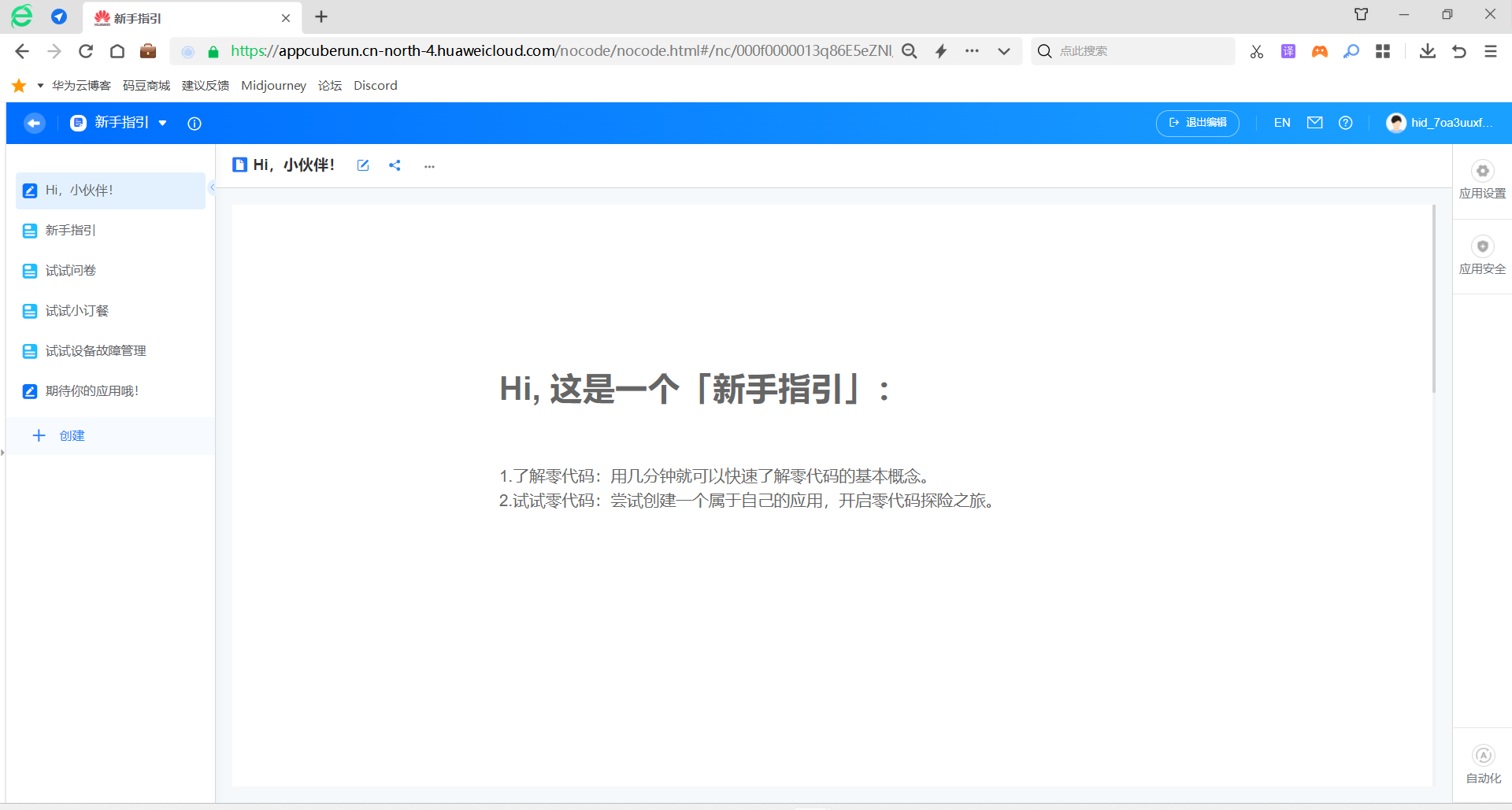The height and width of the screenshot is (810, 1512).
Task: Click the zoom magnifier icon in the address bar
Action: pos(910,51)
